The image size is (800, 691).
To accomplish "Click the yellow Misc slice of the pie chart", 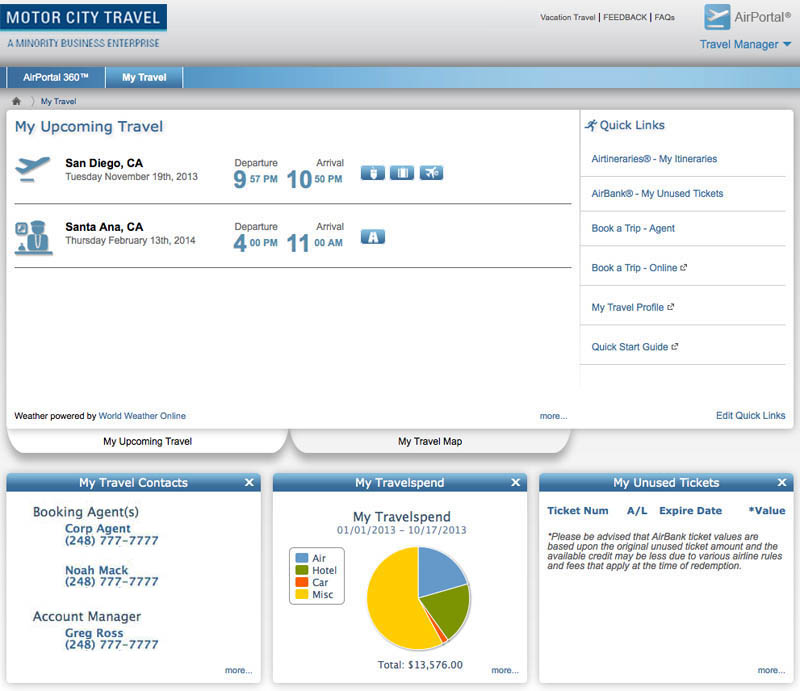I will pyautogui.click(x=393, y=602).
